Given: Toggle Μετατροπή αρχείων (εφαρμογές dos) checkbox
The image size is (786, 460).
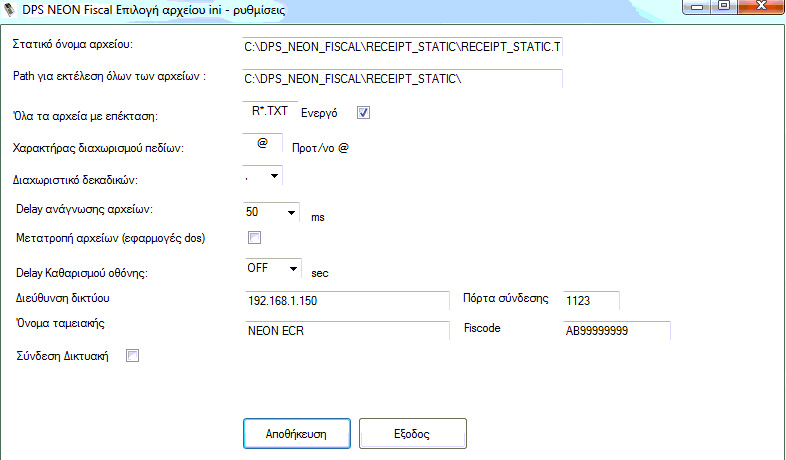Looking at the screenshot, I should coord(255,238).
